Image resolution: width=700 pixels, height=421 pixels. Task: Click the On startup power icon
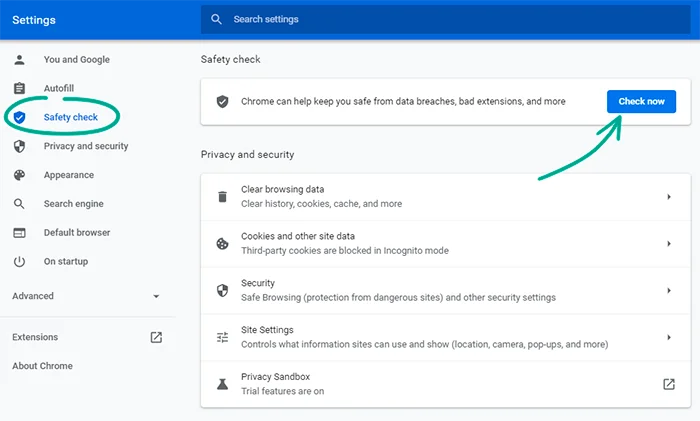tap(19, 262)
